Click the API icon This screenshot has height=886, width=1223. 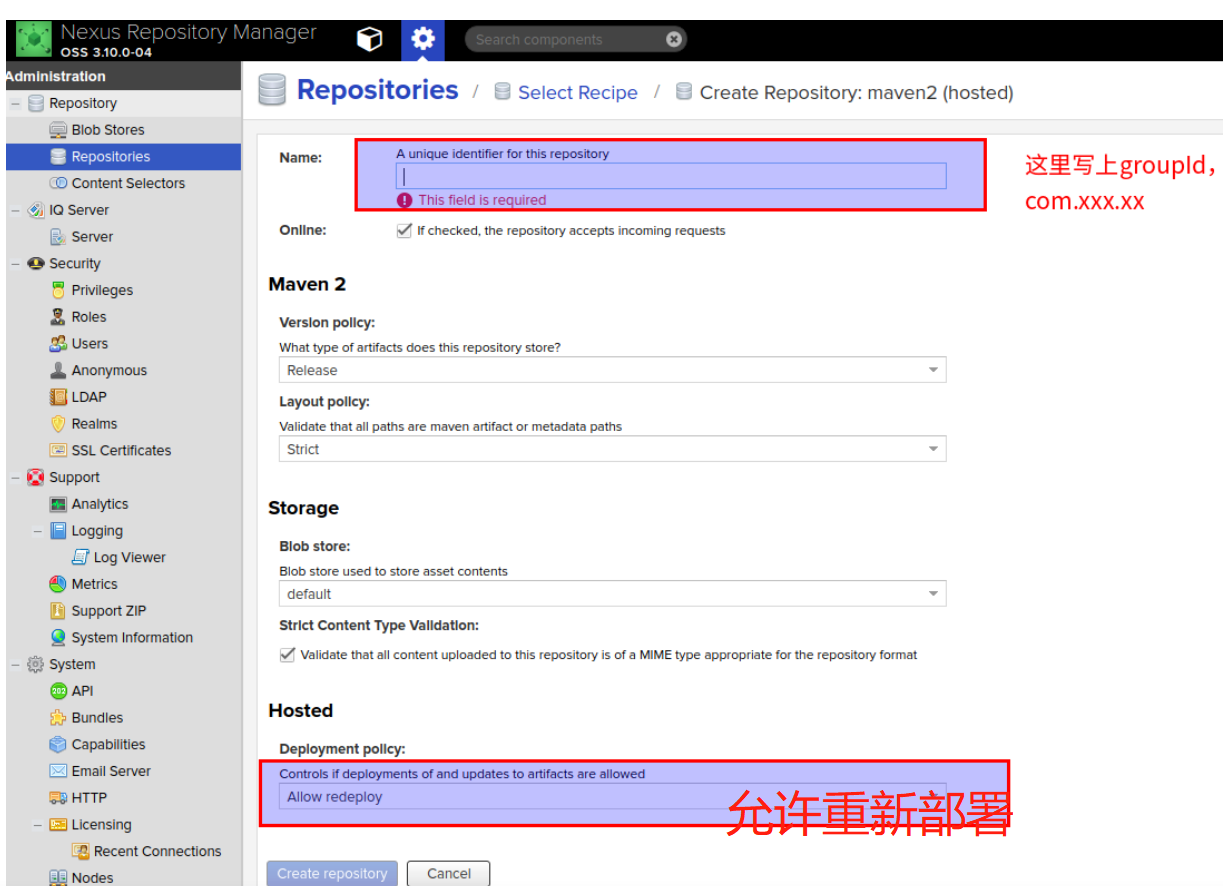pos(58,691)
